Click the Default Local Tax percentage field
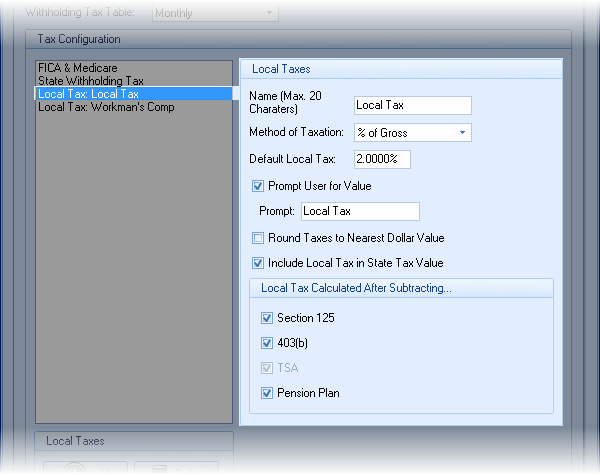The height and width of the screenshot is (475, 600). point(382,159)
